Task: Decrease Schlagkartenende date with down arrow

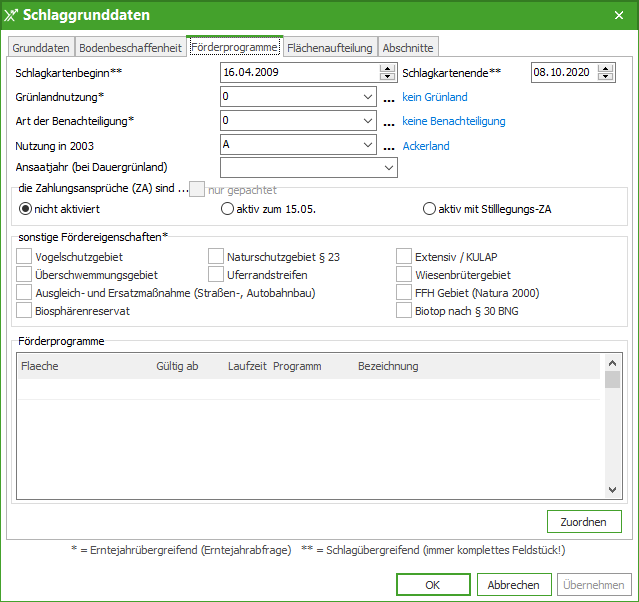Action: pos(605,76)
